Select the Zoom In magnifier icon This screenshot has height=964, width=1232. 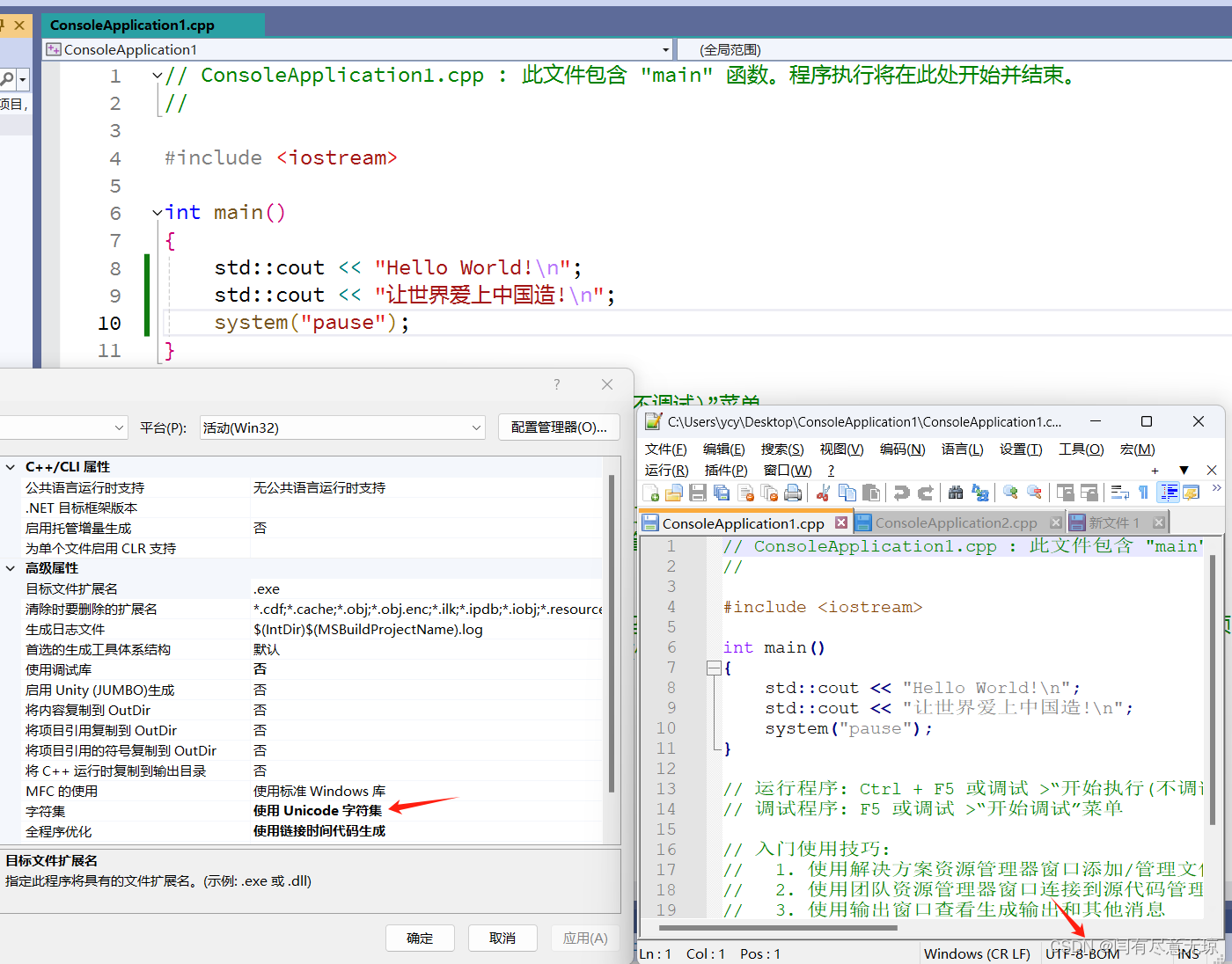[1010, 493]
